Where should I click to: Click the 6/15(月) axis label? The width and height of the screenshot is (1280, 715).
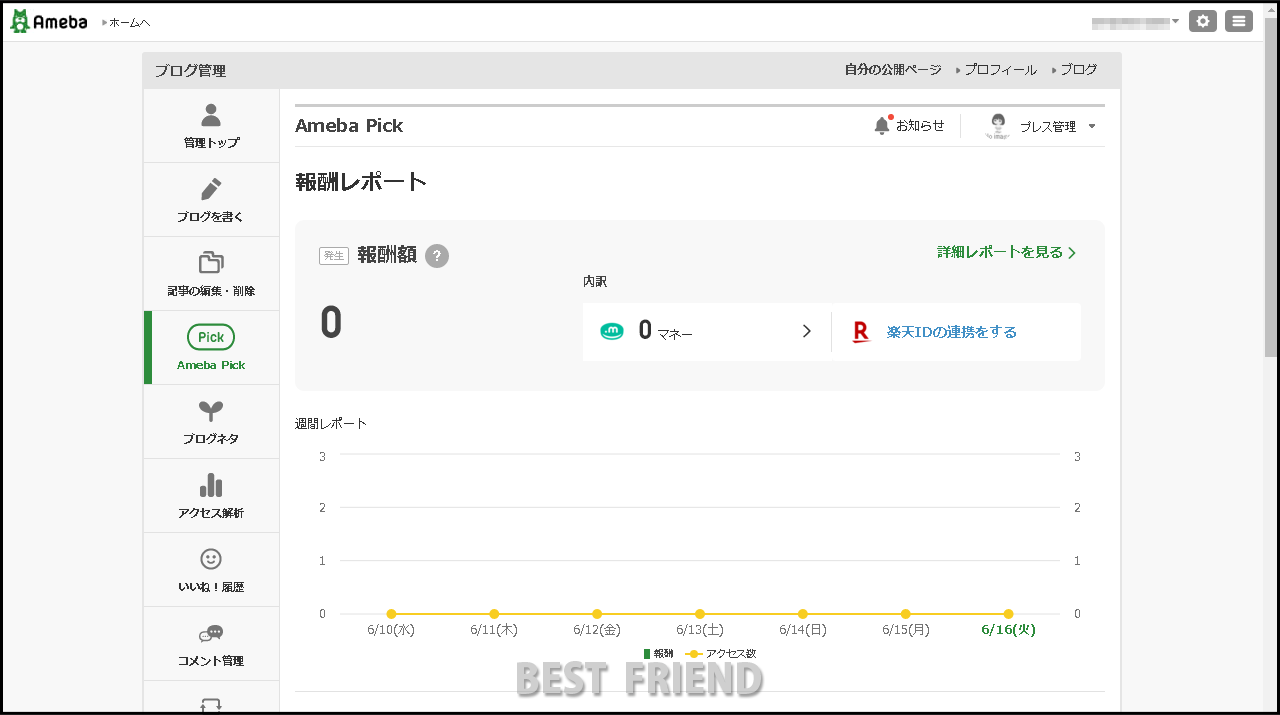[x=906, y=630]
